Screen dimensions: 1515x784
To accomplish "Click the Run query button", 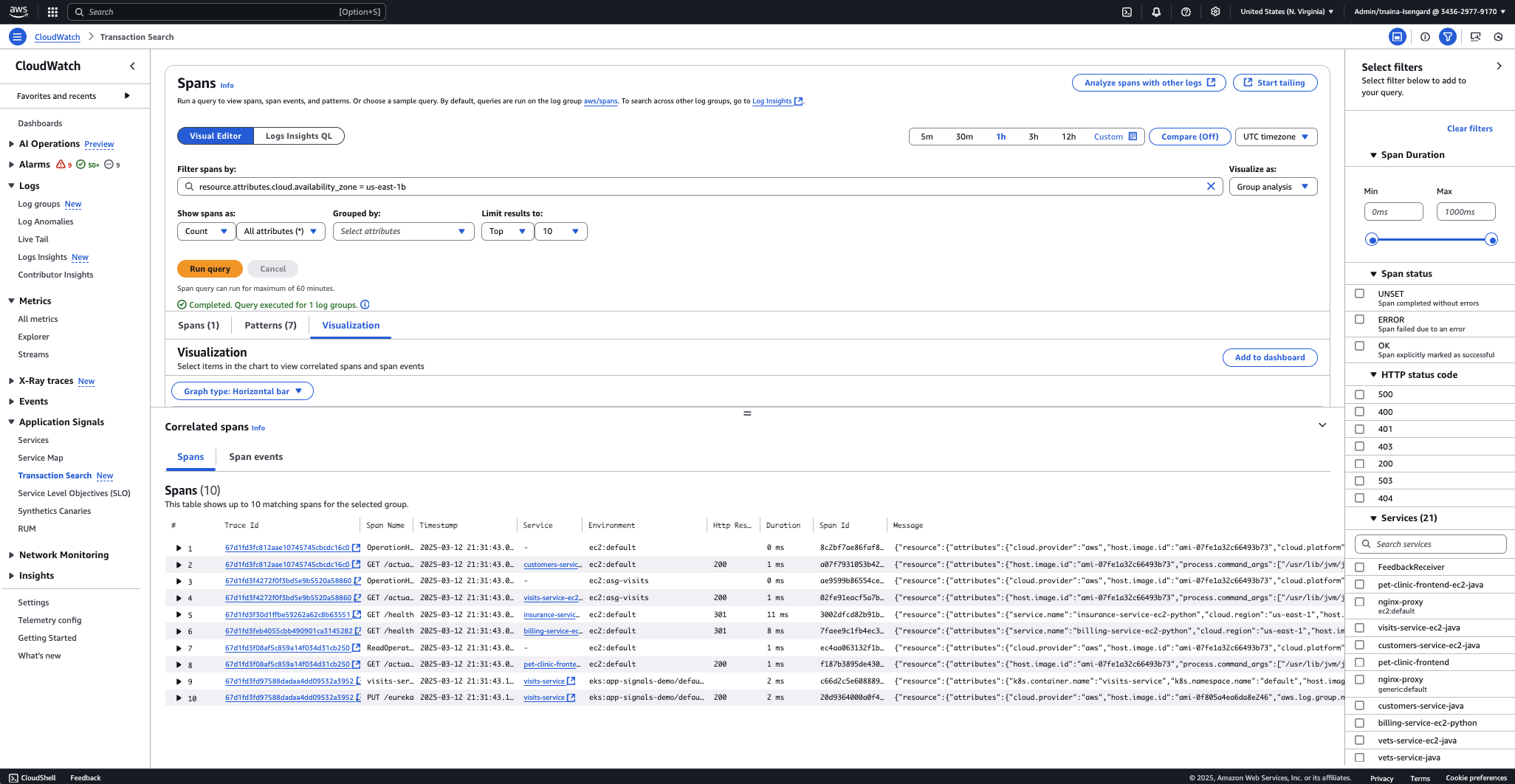I will coord(210,268).
